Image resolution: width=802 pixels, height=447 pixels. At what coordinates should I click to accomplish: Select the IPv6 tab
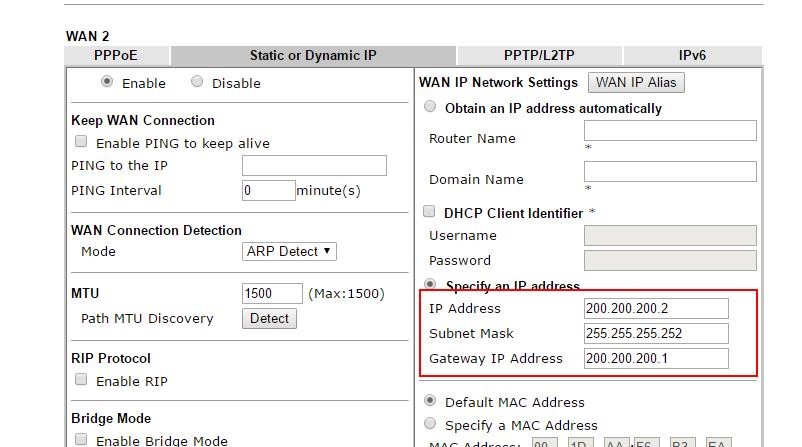pyautogui.click(x=691, y=56)
